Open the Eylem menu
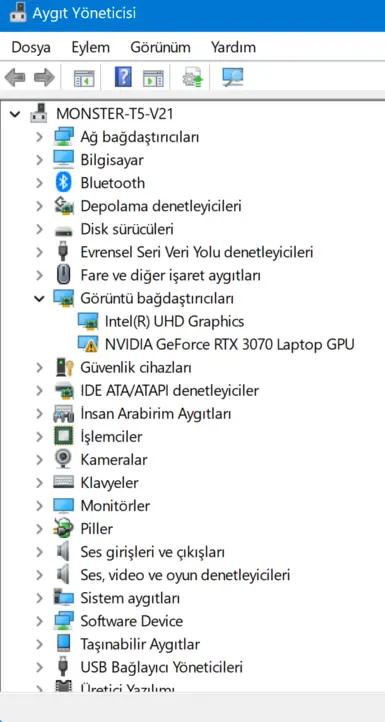The width and height of the screenshot is (385, 722). coord(90,47)
